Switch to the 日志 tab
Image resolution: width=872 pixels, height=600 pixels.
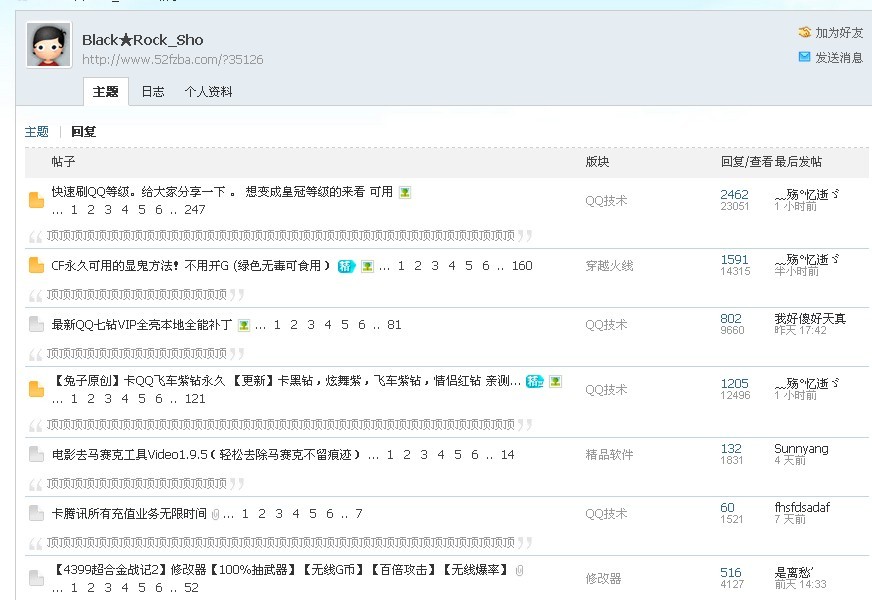153,92
